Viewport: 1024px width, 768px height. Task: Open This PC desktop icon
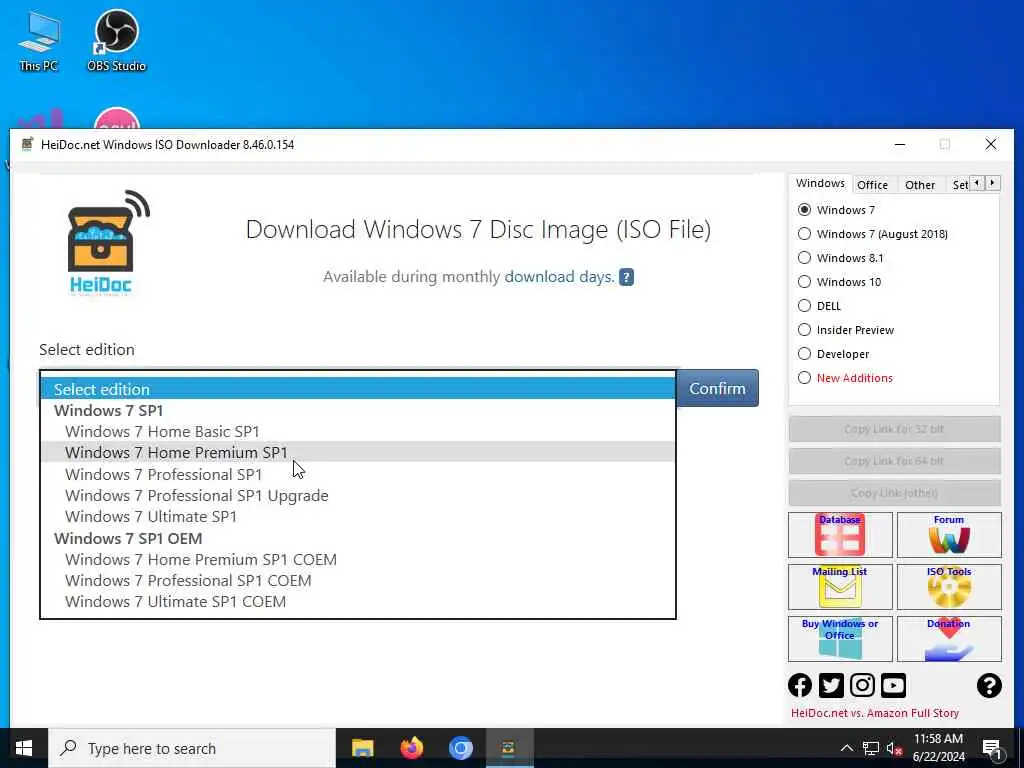point(39,41)
